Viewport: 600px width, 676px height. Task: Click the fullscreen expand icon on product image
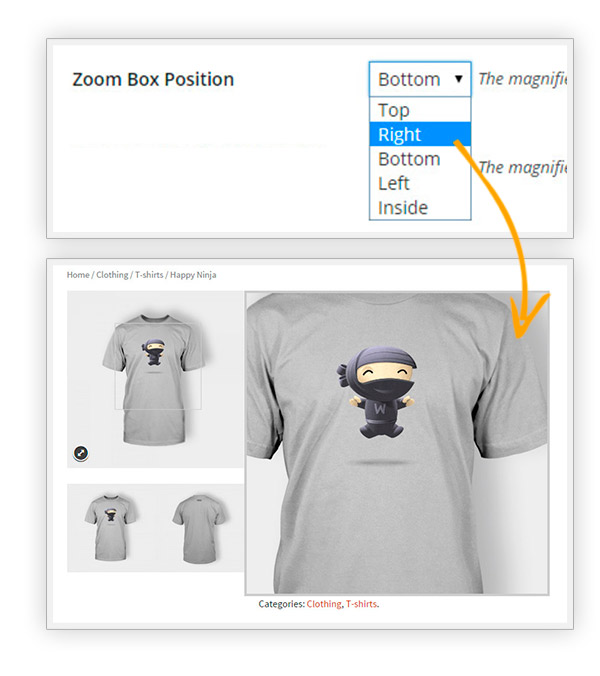(81, 453)
